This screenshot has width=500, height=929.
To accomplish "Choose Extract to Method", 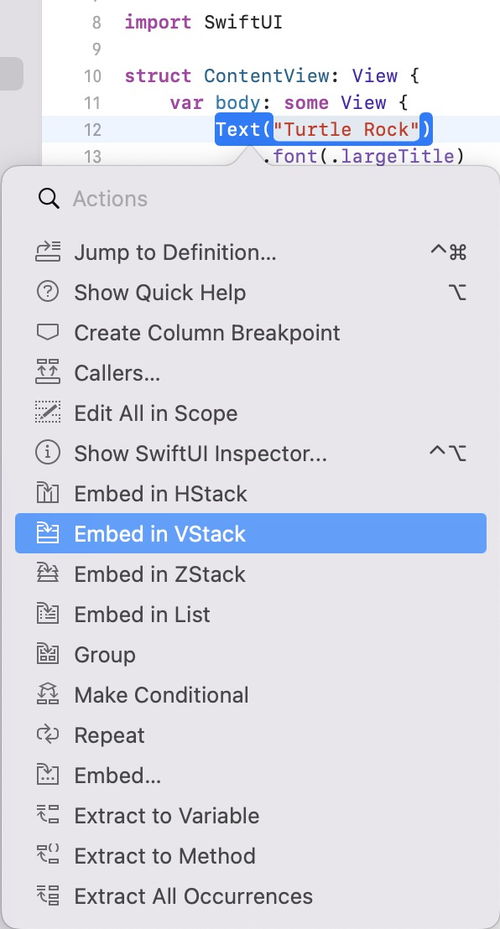I will [251, 856].
